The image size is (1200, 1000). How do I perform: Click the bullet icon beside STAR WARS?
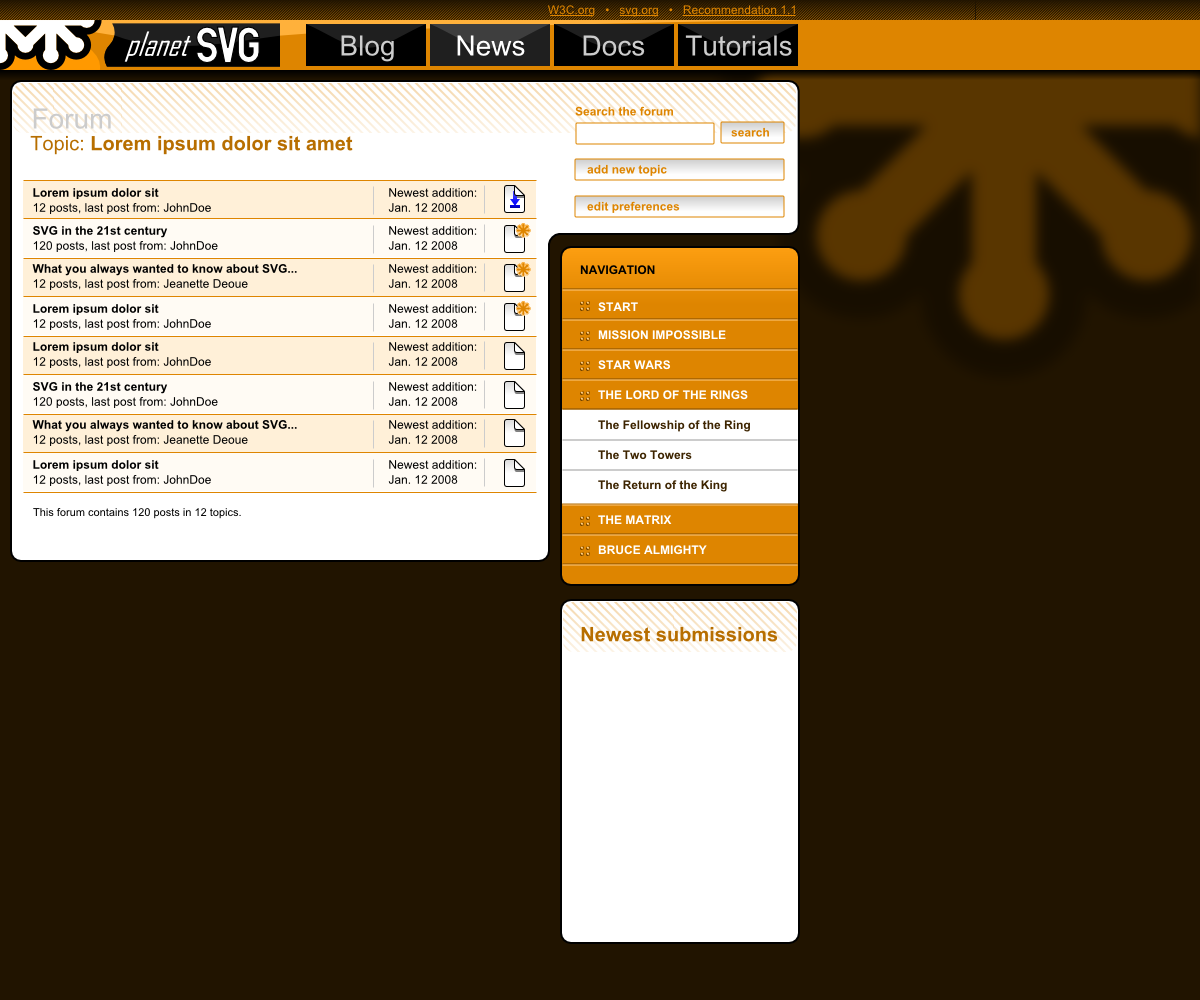tap(585, 365)
